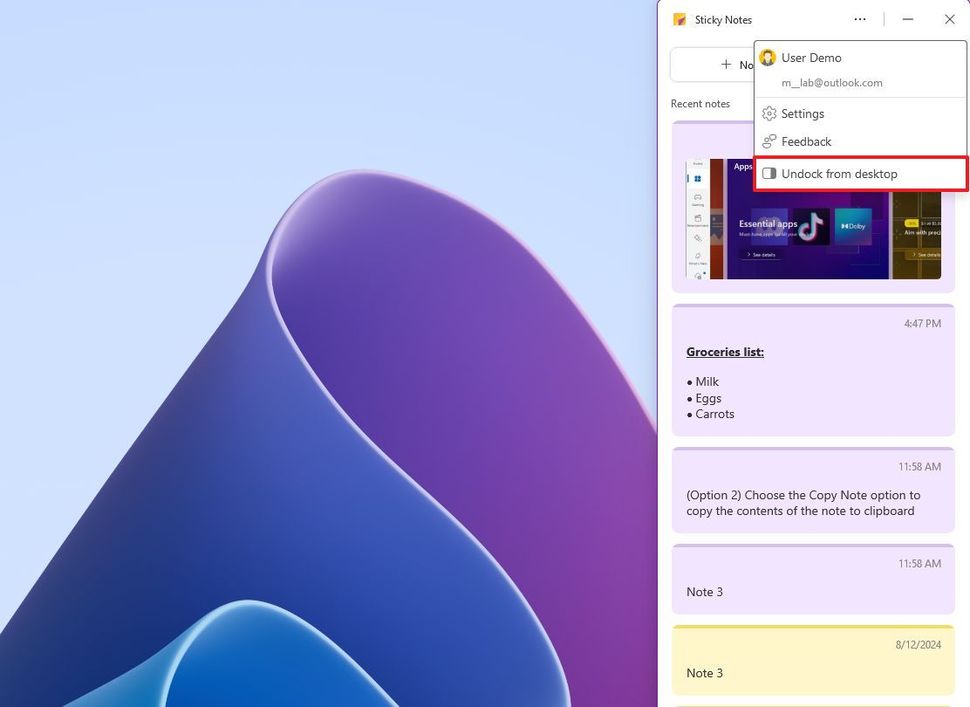This screenshot has width=970, height=707.
Task: Click the Recent notes heading
Action: [700, 103]
